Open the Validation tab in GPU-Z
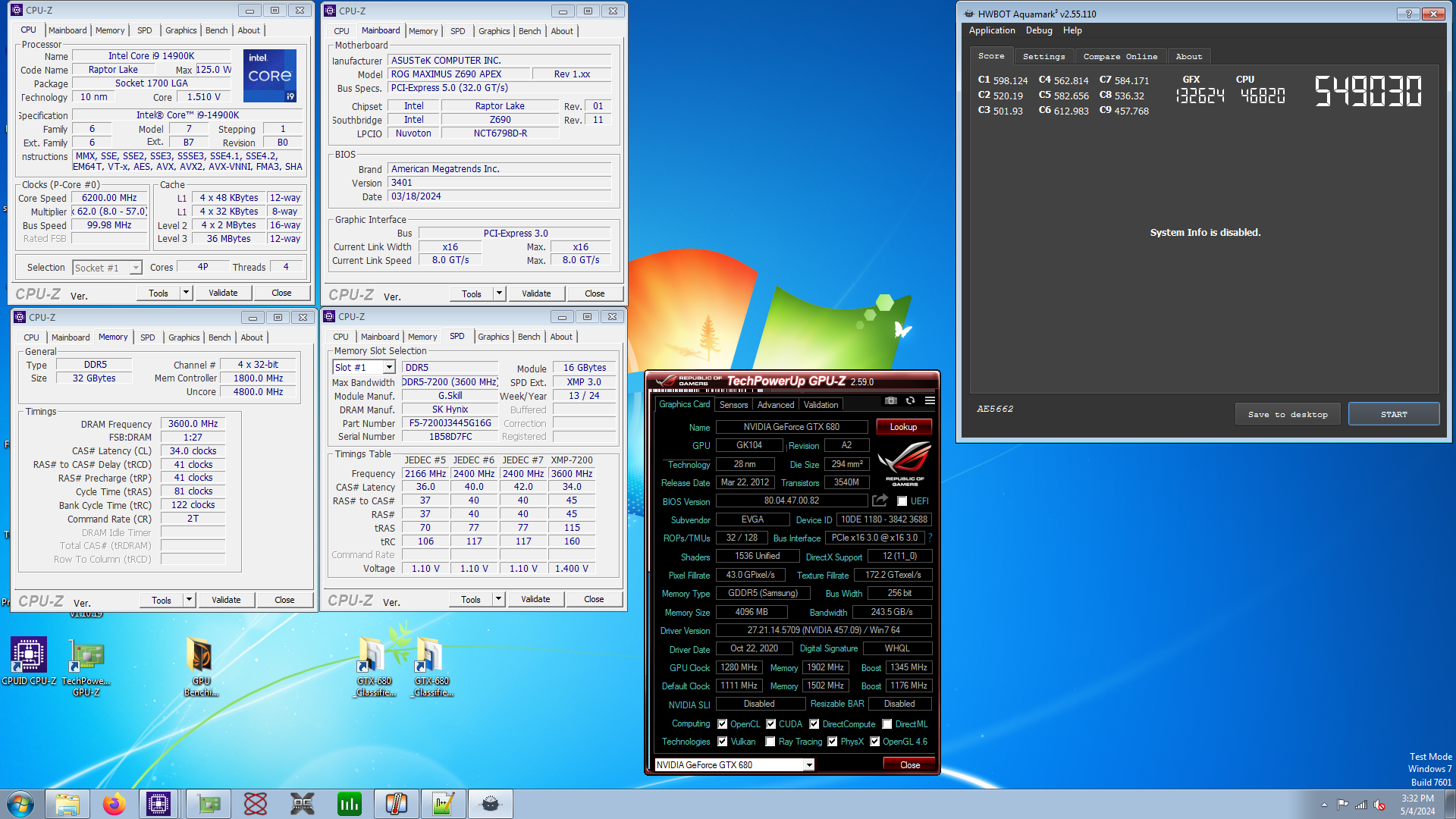The width and height of the screenshot is (1456, 819). coord(821,405)
